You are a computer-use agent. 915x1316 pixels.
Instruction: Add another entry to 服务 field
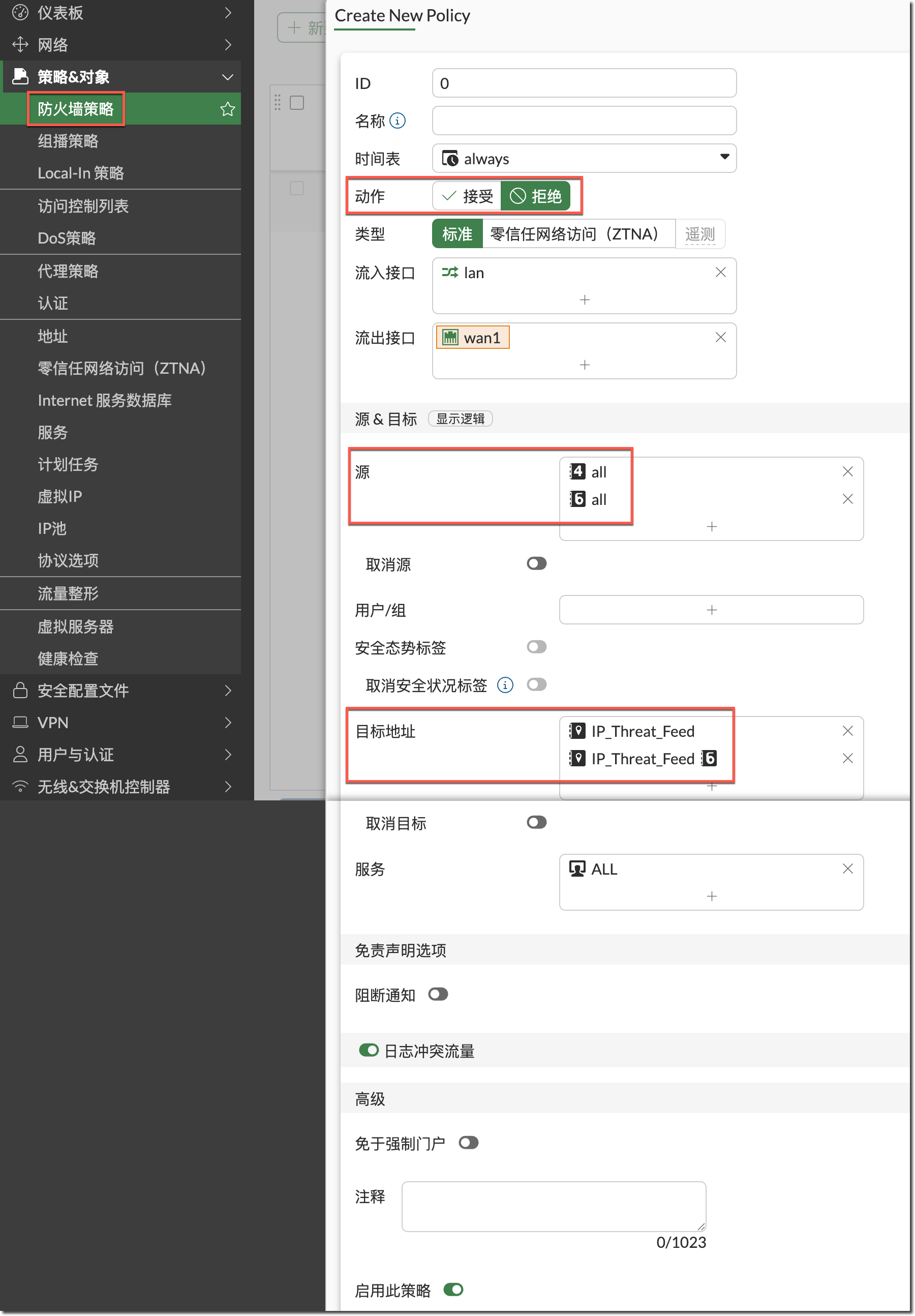coord(711,896)
